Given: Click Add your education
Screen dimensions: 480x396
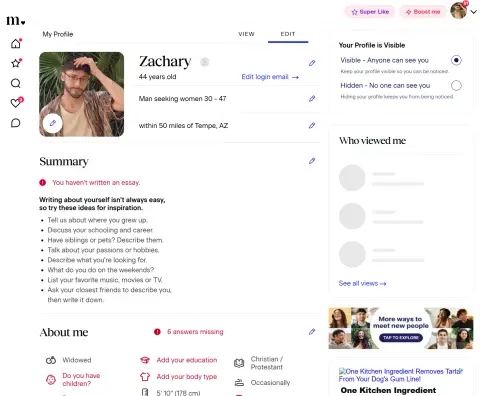Looking at the screenshot, I should [187, 360].
